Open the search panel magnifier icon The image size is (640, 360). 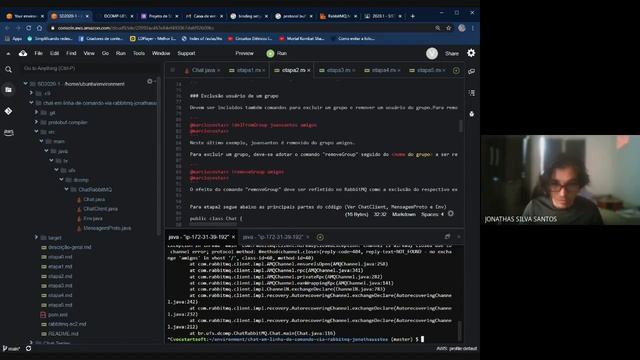pyautogui.click(x=8, y=70)
